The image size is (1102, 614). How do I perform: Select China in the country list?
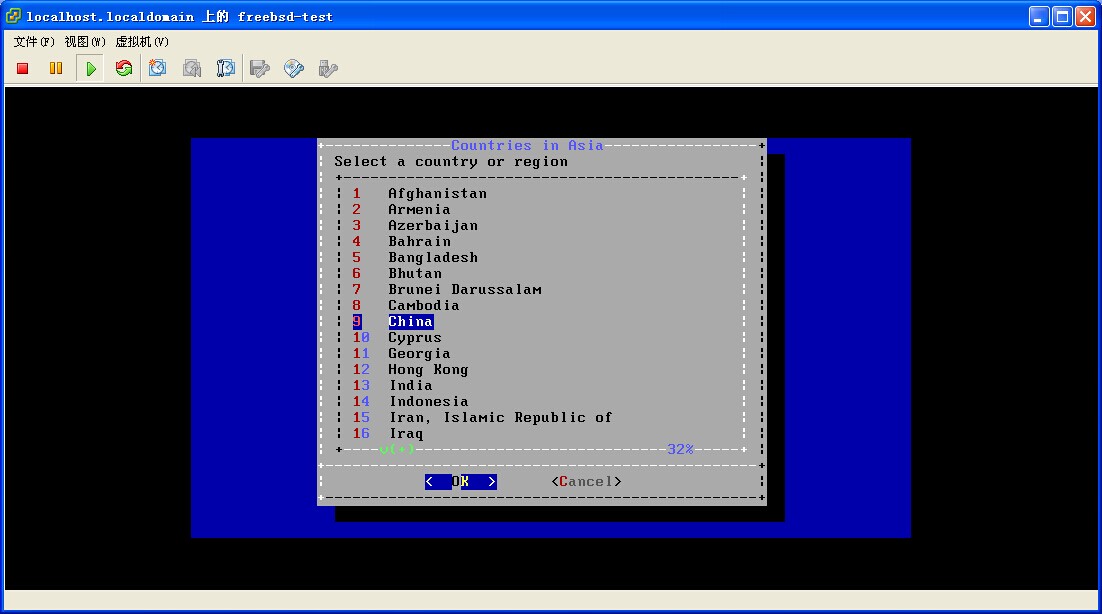point(410,321)
